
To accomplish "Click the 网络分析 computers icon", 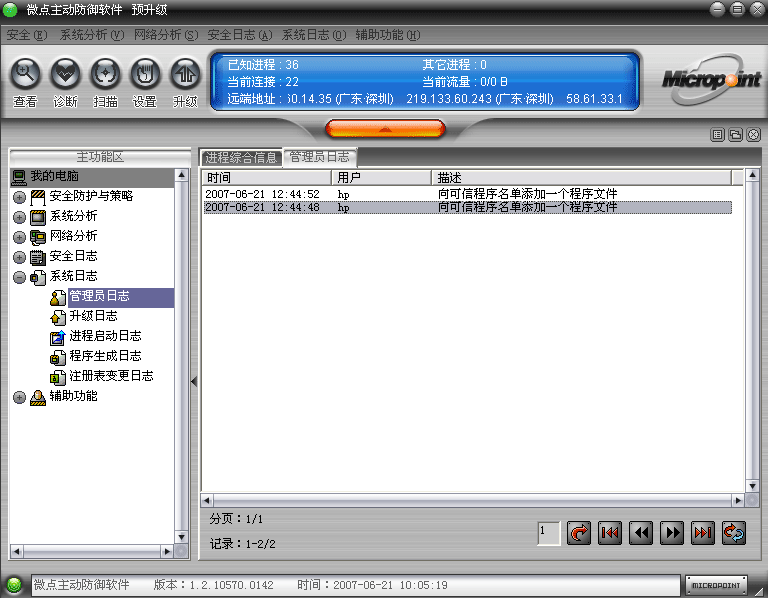I will pos(38,238).
